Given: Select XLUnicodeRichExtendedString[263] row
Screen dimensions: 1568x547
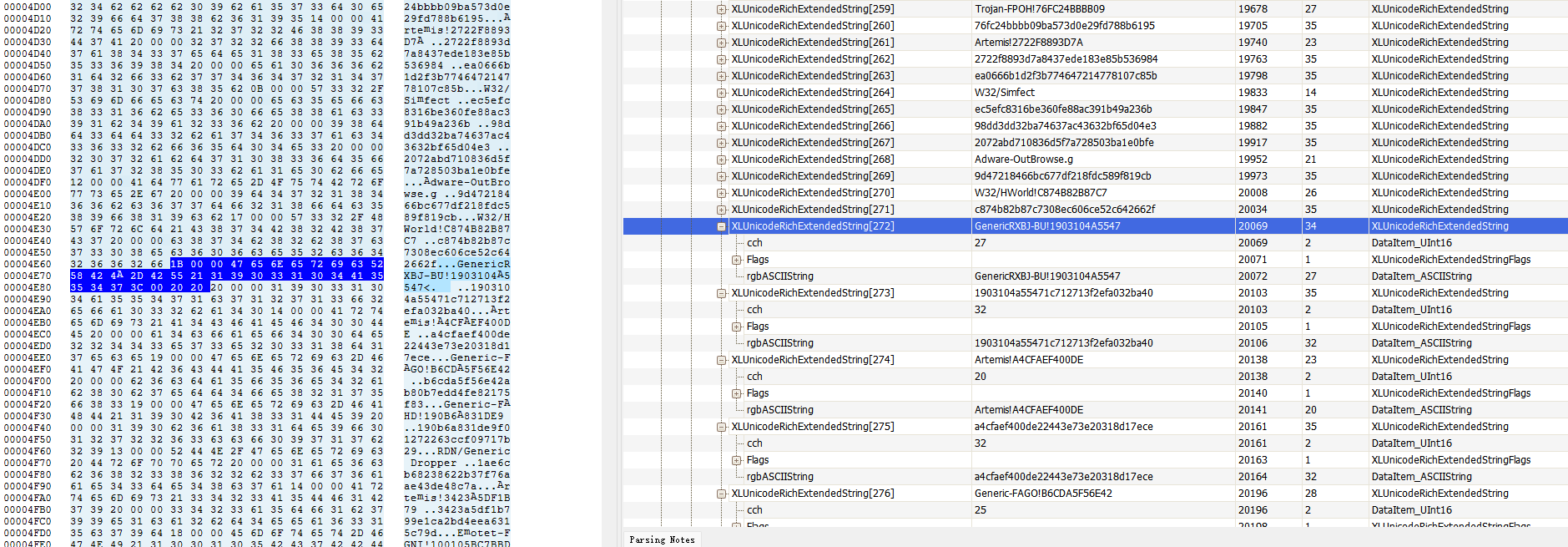Looking at the screenshot, I should click(x=1095, y=76).
